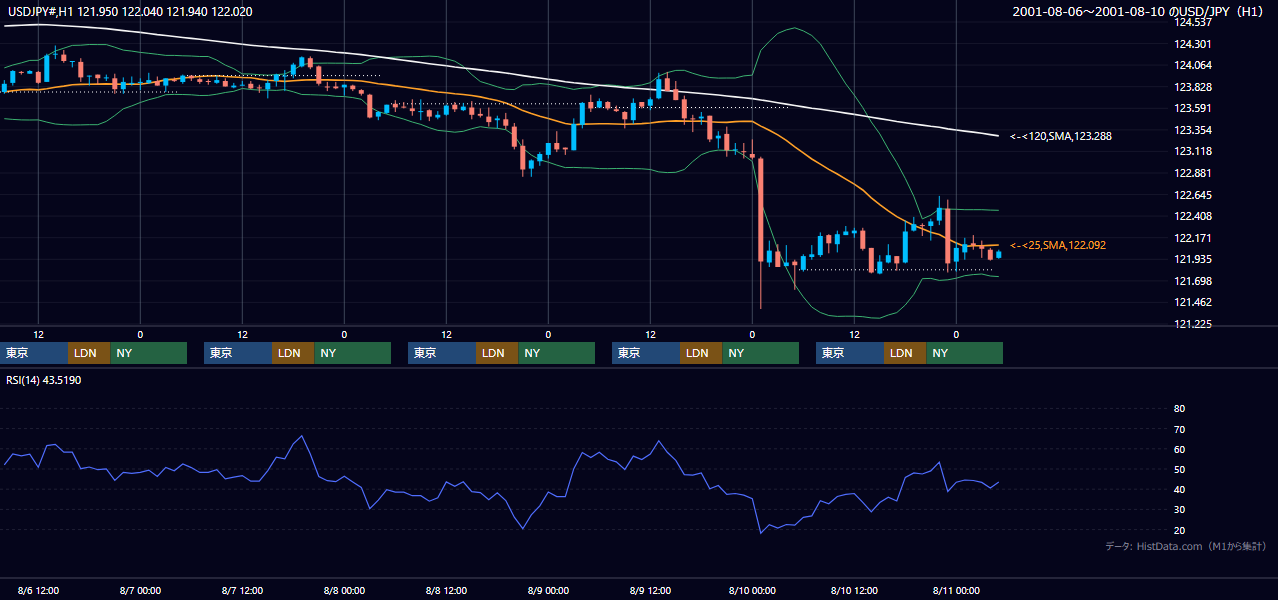Select the 123.828 price axis label

1192,87
